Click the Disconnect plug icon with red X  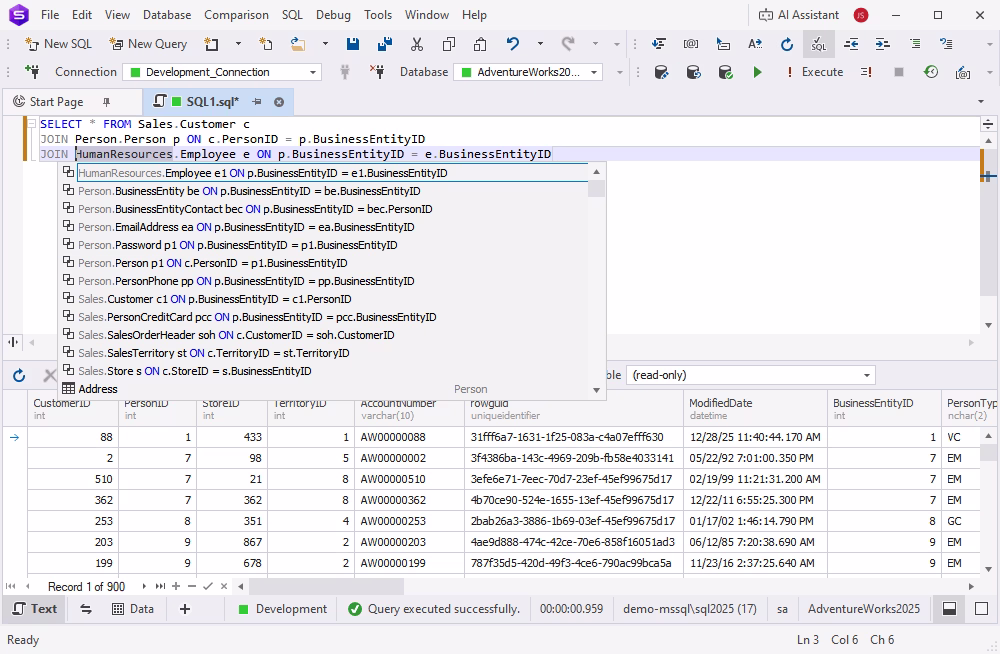[377, 72]
